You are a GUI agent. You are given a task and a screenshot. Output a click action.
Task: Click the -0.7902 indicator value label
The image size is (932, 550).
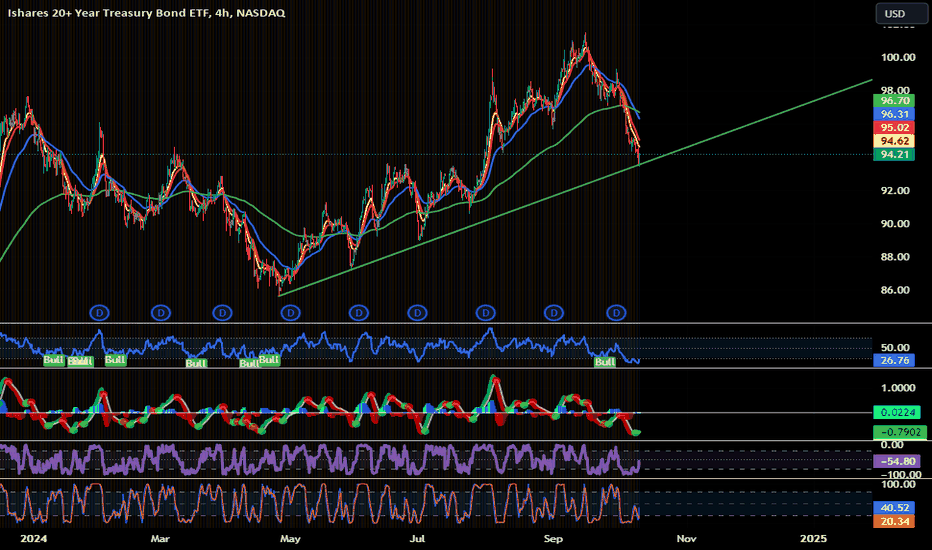pos(899,432)
